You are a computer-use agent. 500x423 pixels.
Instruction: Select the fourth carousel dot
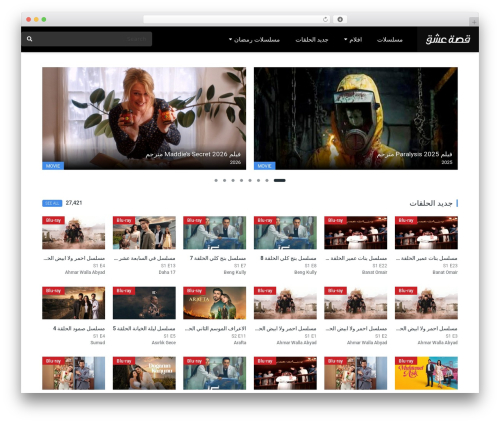point(241,180)
